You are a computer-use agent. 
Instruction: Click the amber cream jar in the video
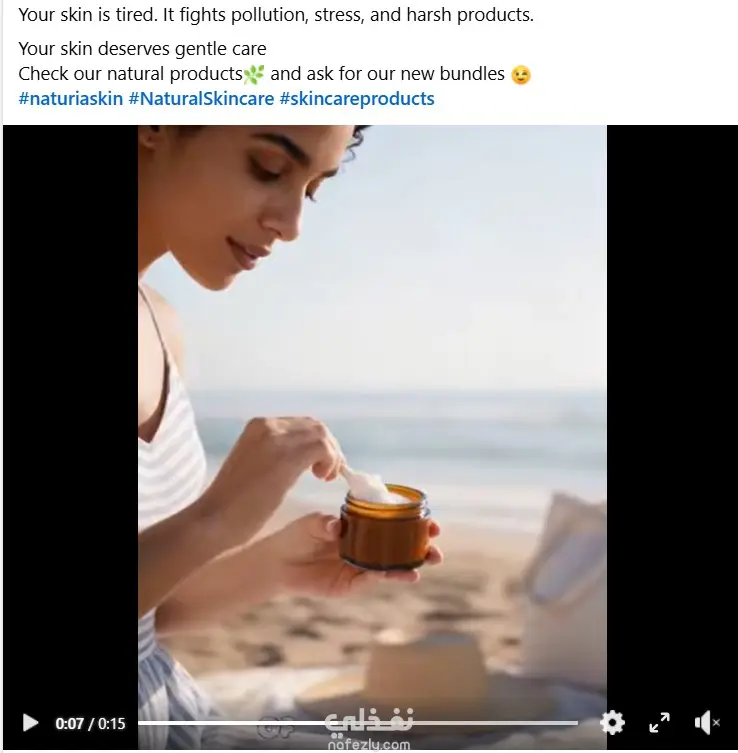point(385,527)
